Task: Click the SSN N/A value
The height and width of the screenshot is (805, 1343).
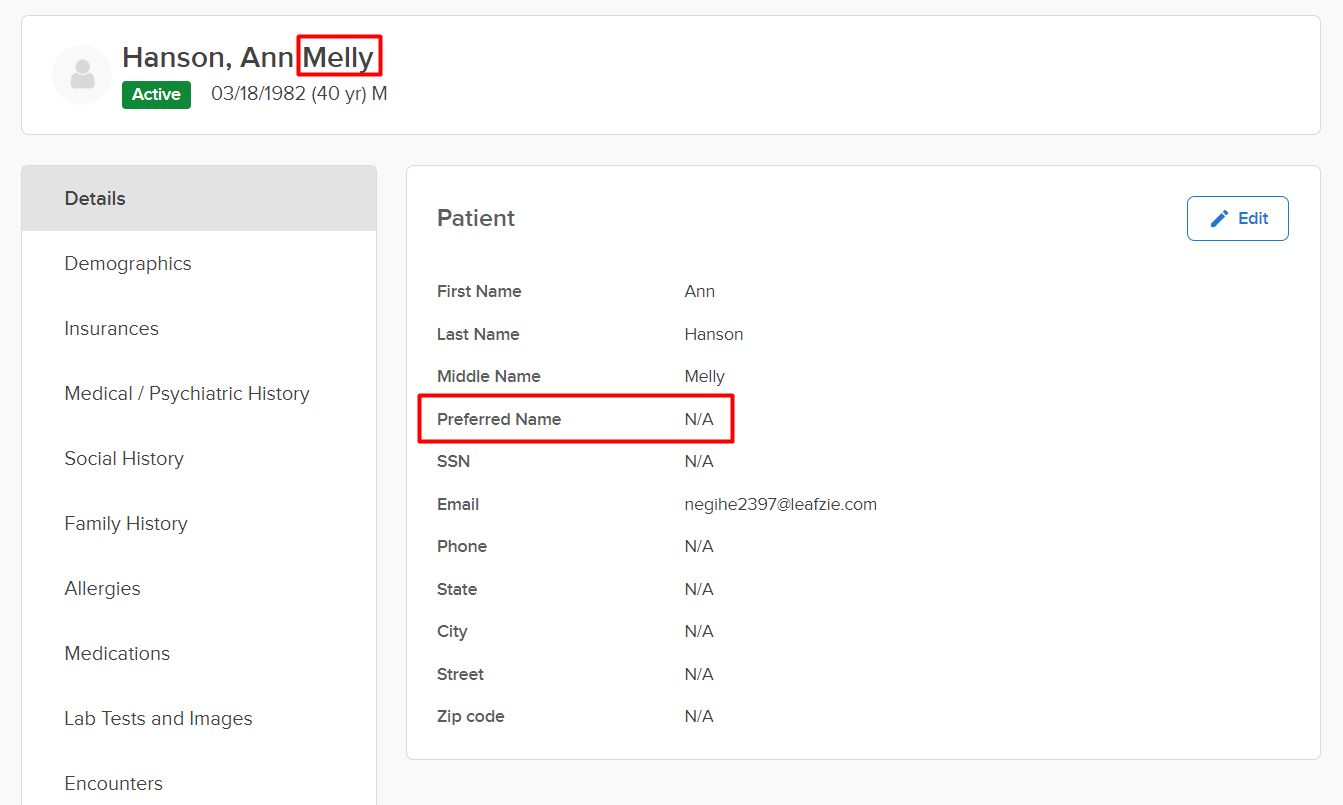Action: (699, 461)
